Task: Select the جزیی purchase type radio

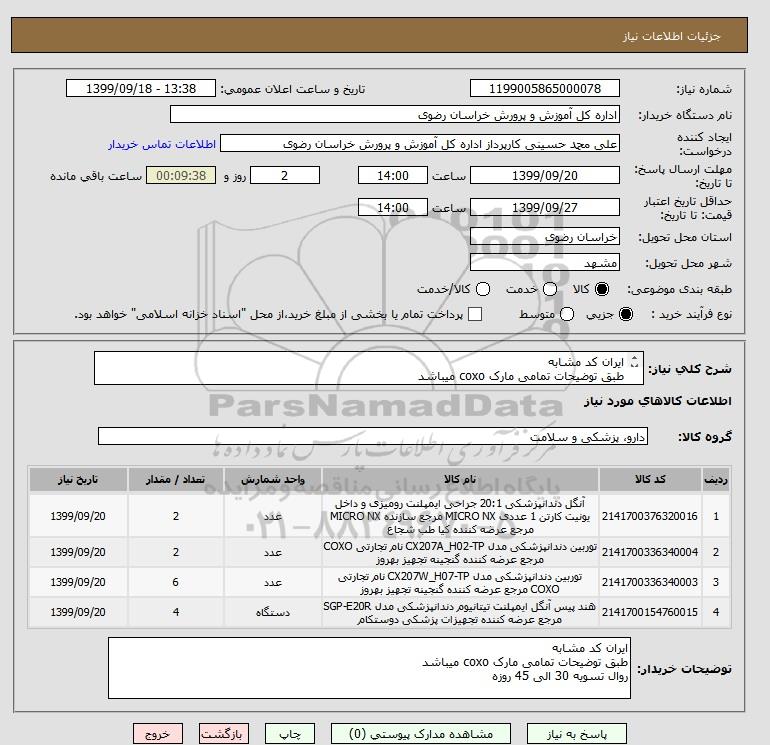Action: tap(626, 314)
